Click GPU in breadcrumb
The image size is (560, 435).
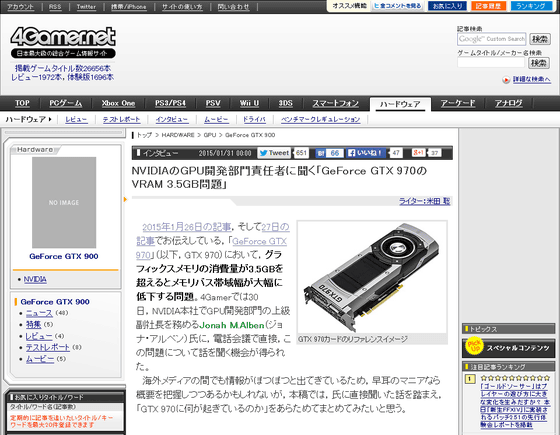(x=210, y=135)
